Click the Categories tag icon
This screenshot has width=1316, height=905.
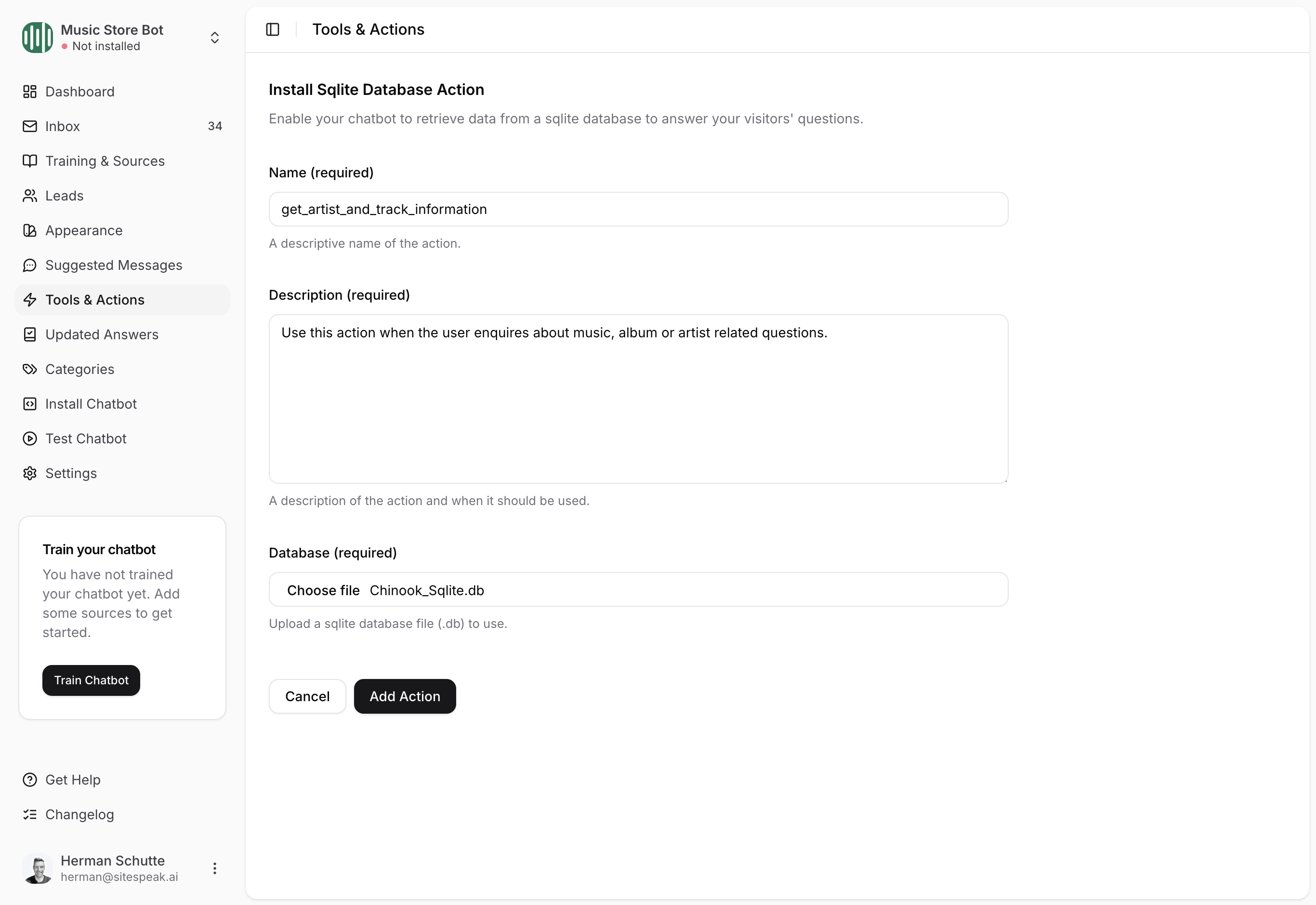coord(29,369)
